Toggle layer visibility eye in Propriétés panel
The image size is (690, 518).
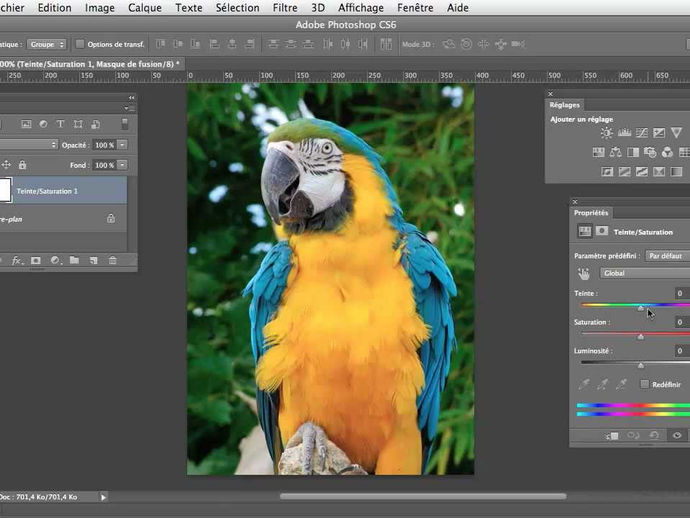pos(678,435)
